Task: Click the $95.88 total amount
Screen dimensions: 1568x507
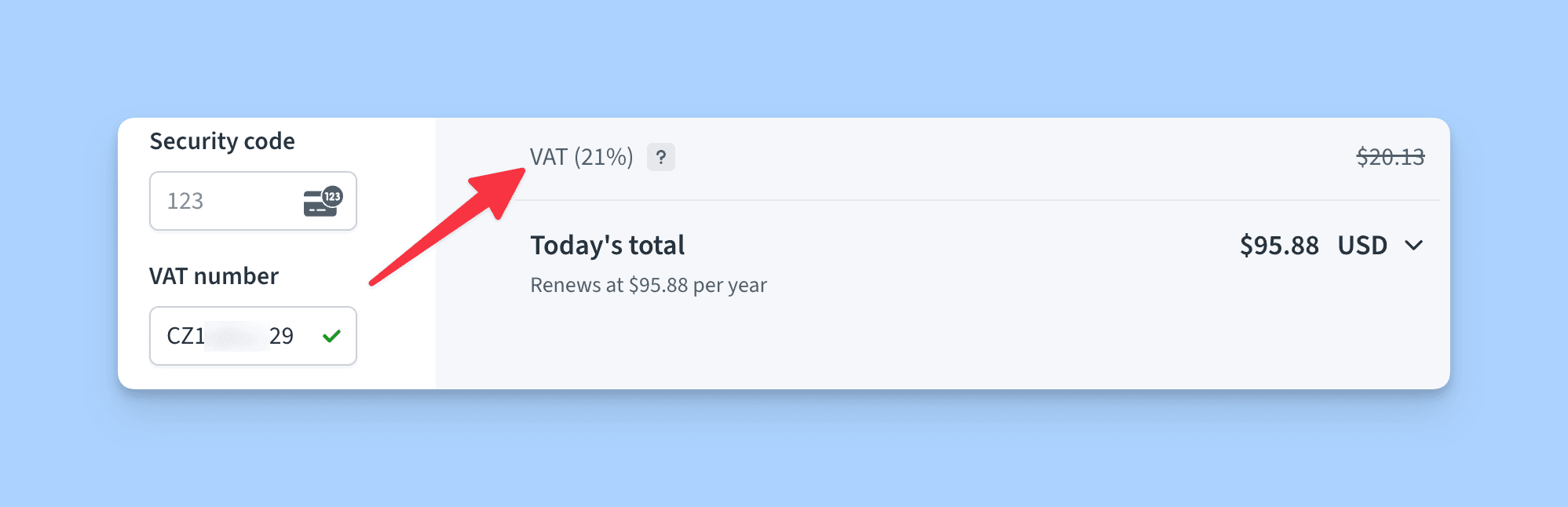Action: click(1279, 246)
